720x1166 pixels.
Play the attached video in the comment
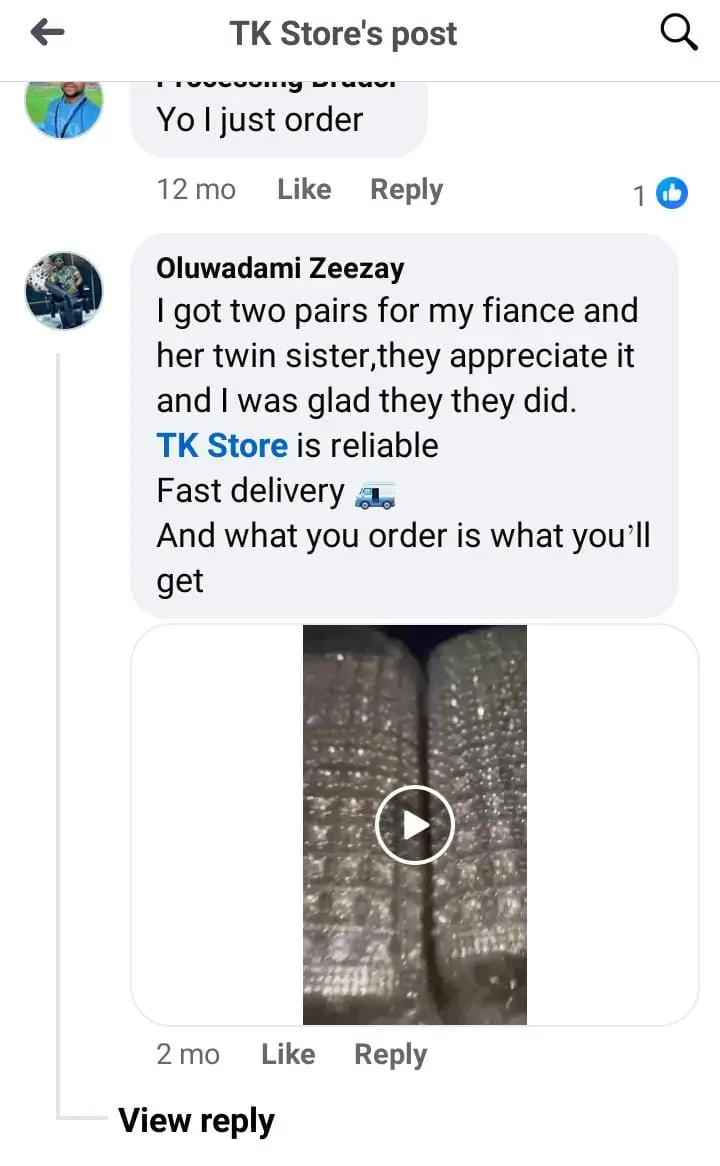[x=415, y=825]
